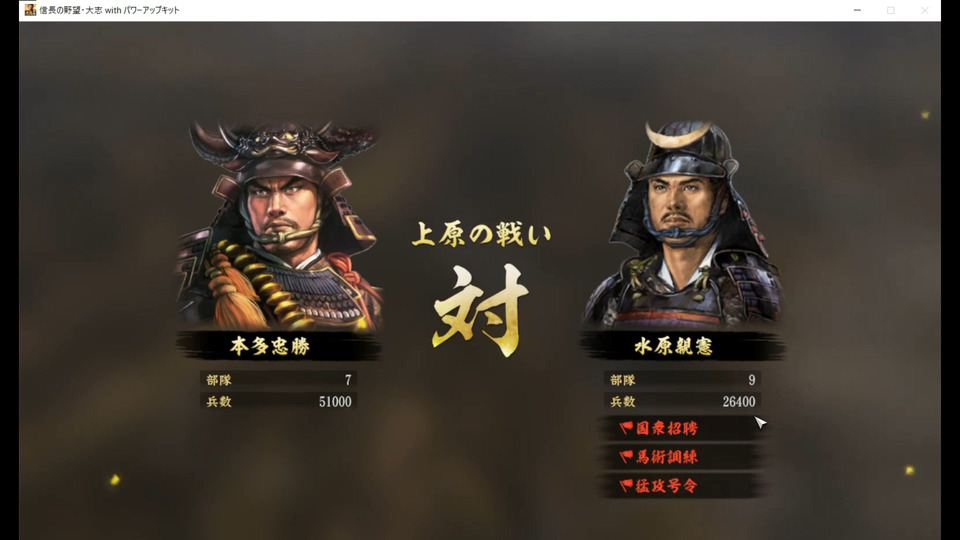The width and height of the screenshot is (960, 540).
Task: Click the golden 対 versus emblem
Action: point(481,310)
